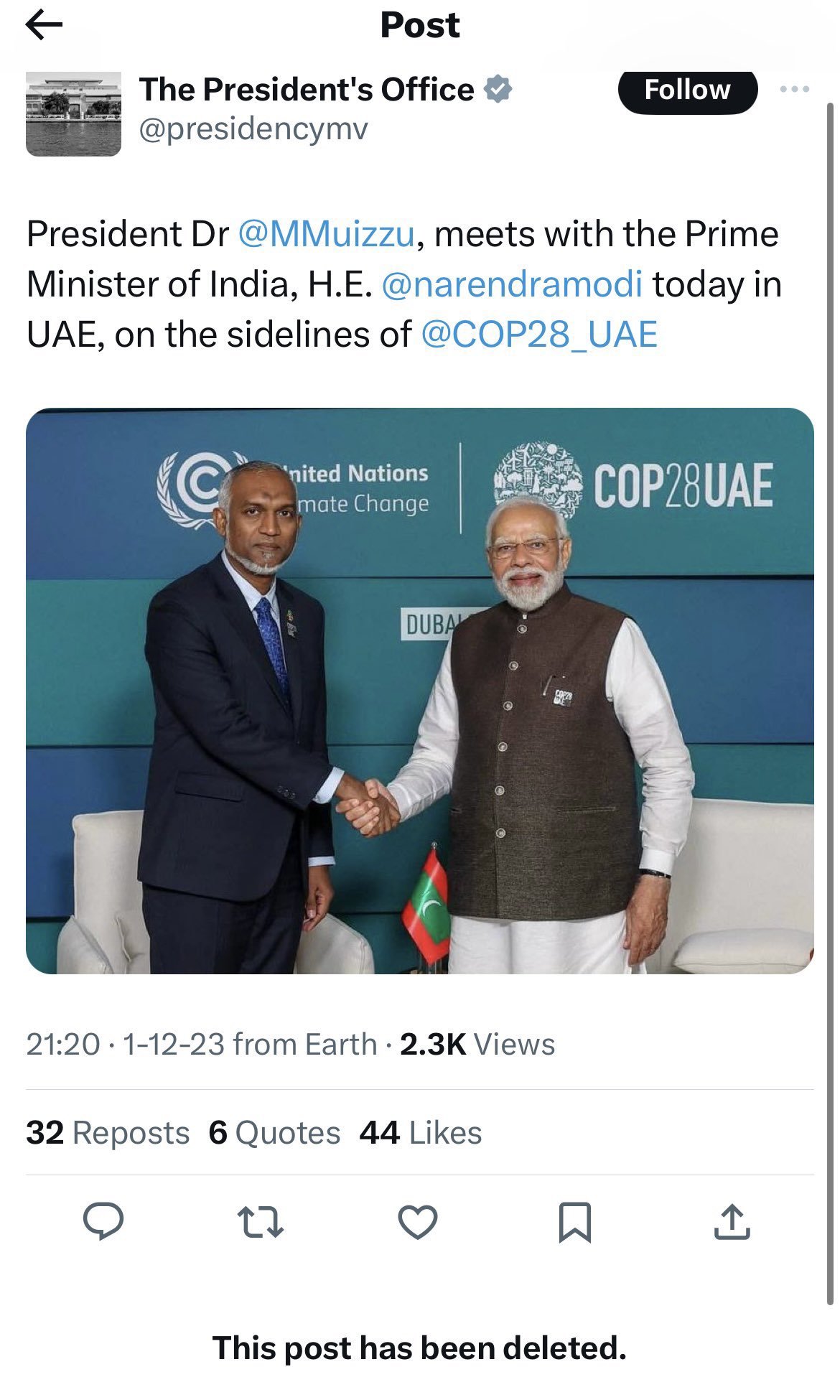This screenshot has height=1400, width=840.
Task: Open the COP28 handshake photo
Action: pos(420,691)
